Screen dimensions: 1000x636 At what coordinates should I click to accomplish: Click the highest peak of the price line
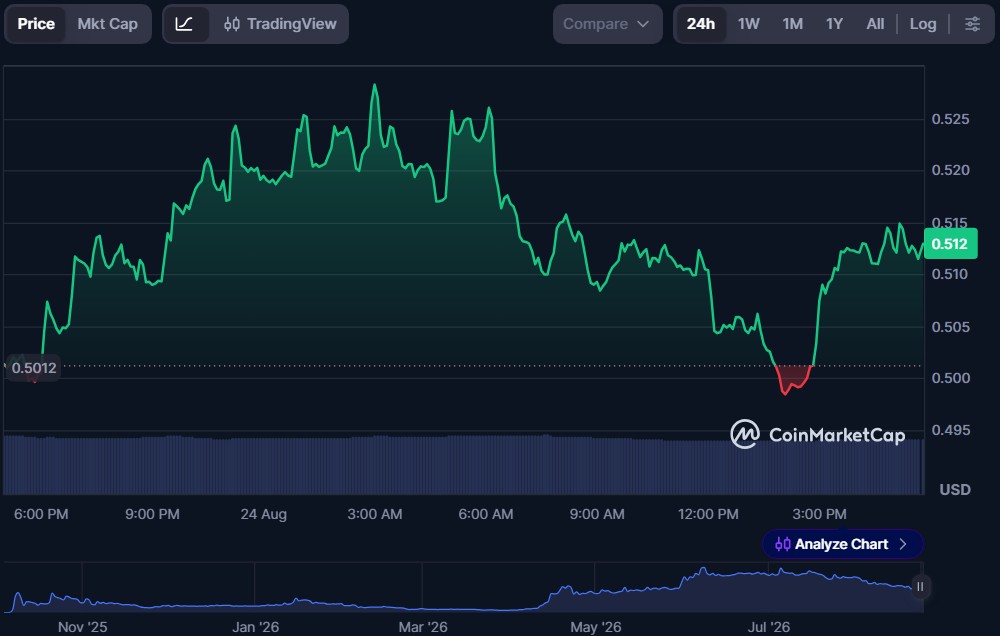[374, 85]
